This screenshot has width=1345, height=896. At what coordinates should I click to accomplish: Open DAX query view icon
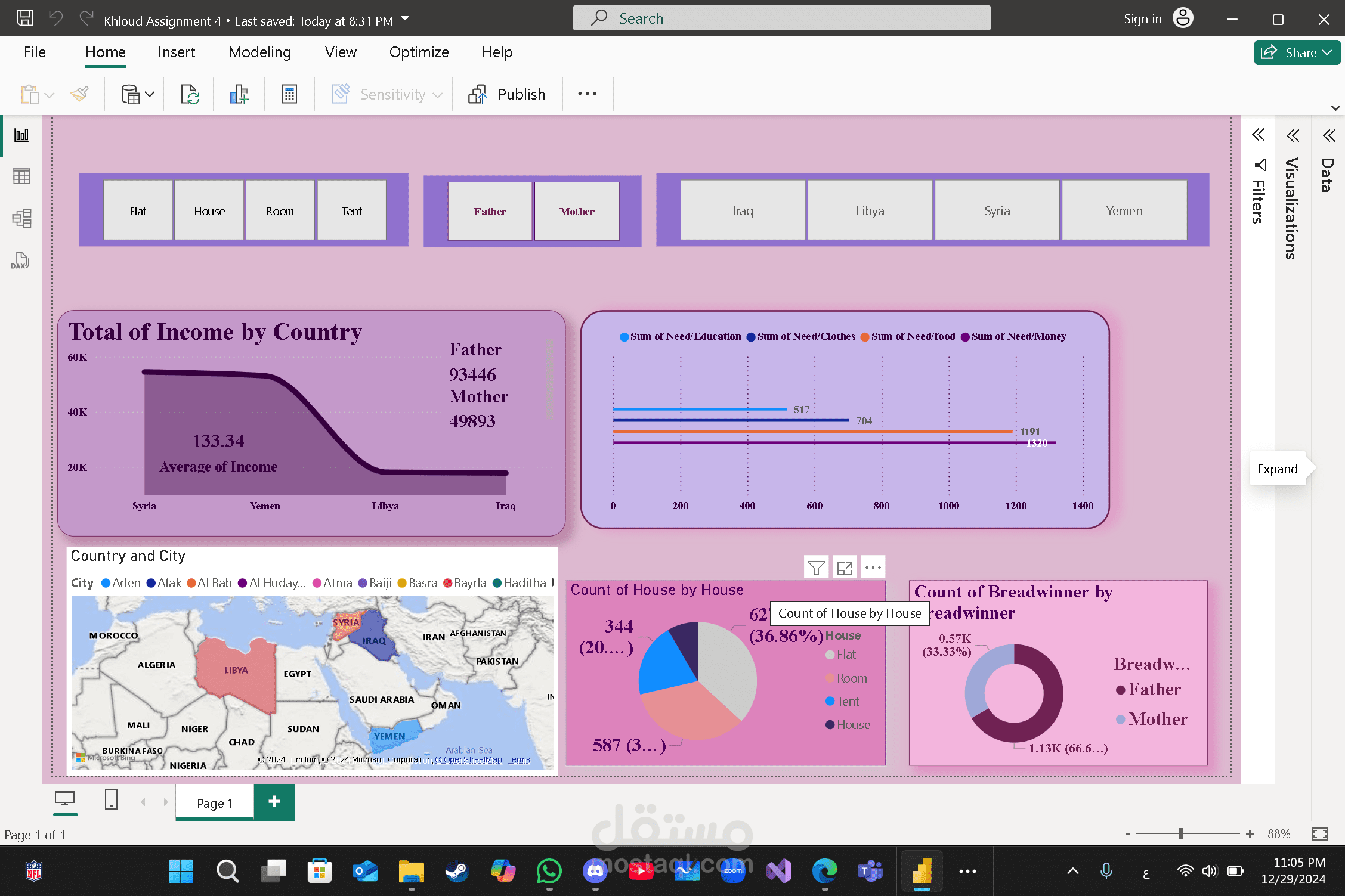click(20, 261)
